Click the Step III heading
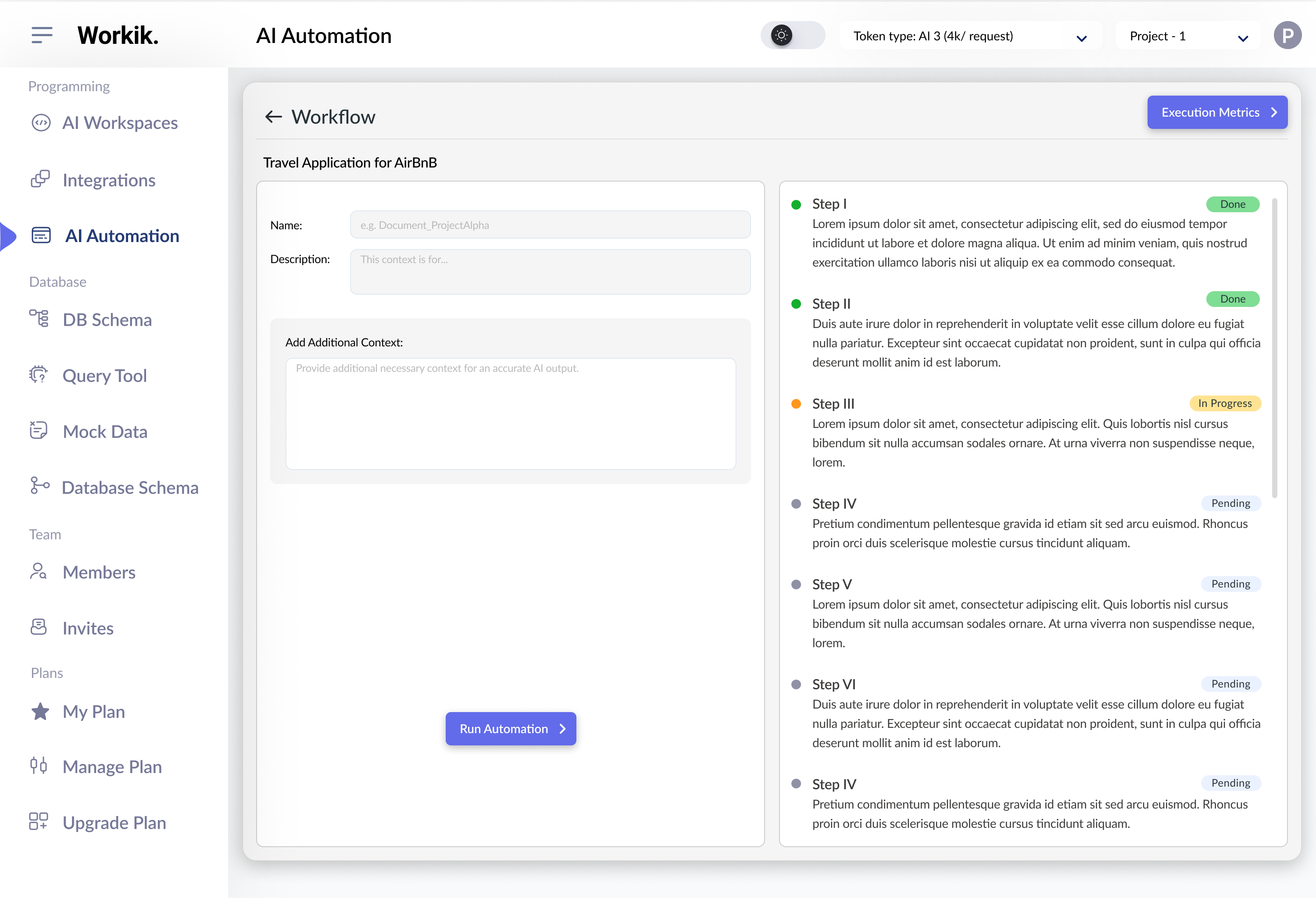1316x898 pixels. click(x=833, y=403)
